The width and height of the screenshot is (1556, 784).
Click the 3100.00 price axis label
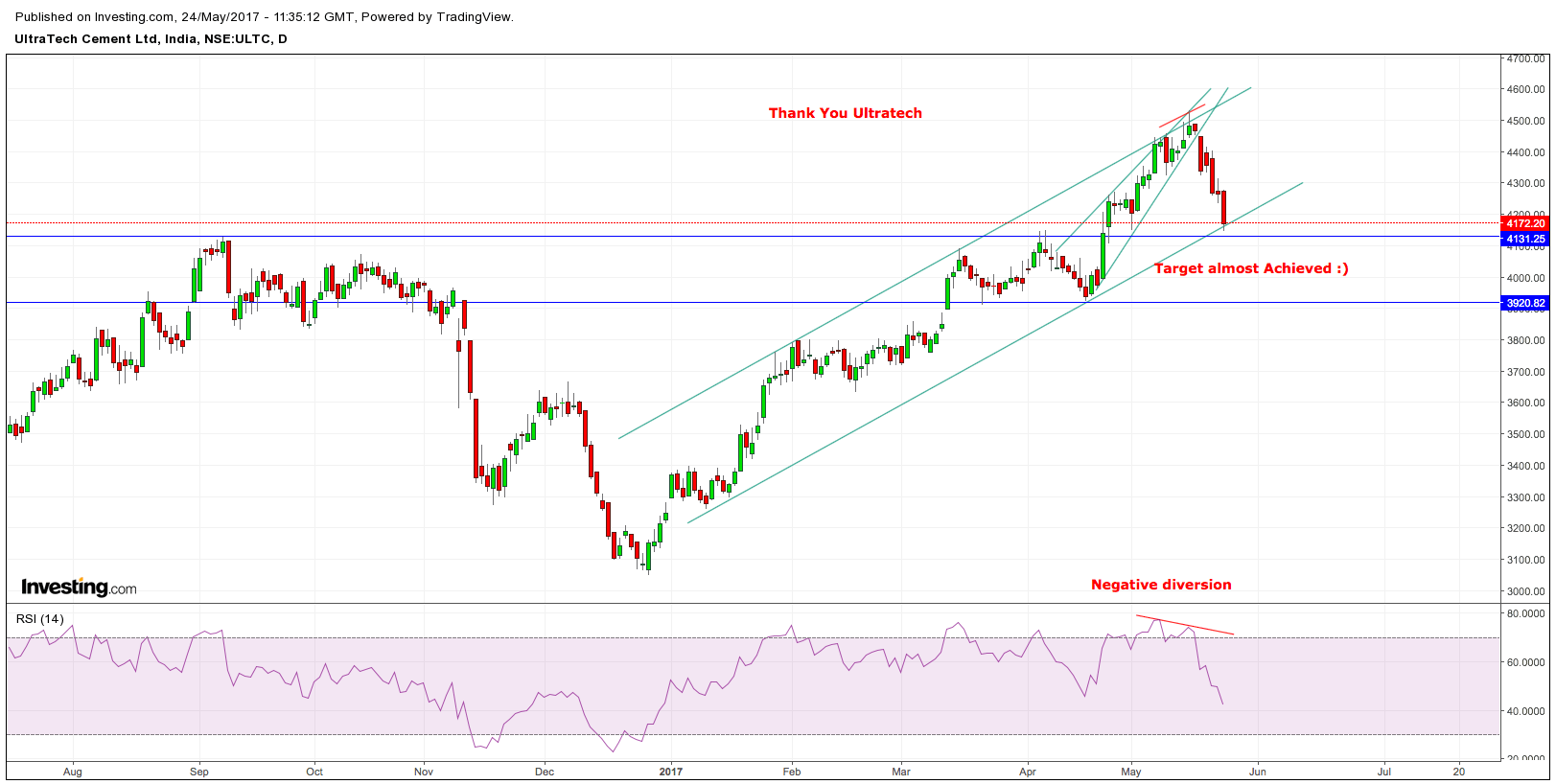(1525, 560)
